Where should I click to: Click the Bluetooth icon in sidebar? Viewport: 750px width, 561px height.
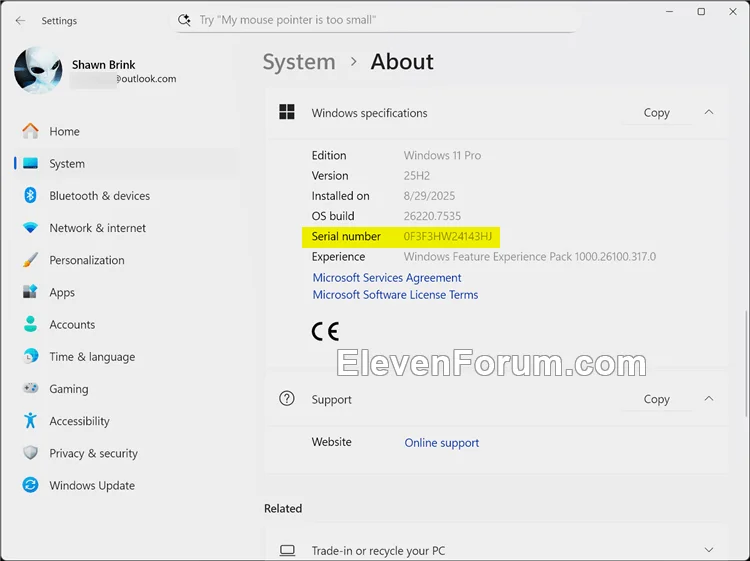[30, 195]
